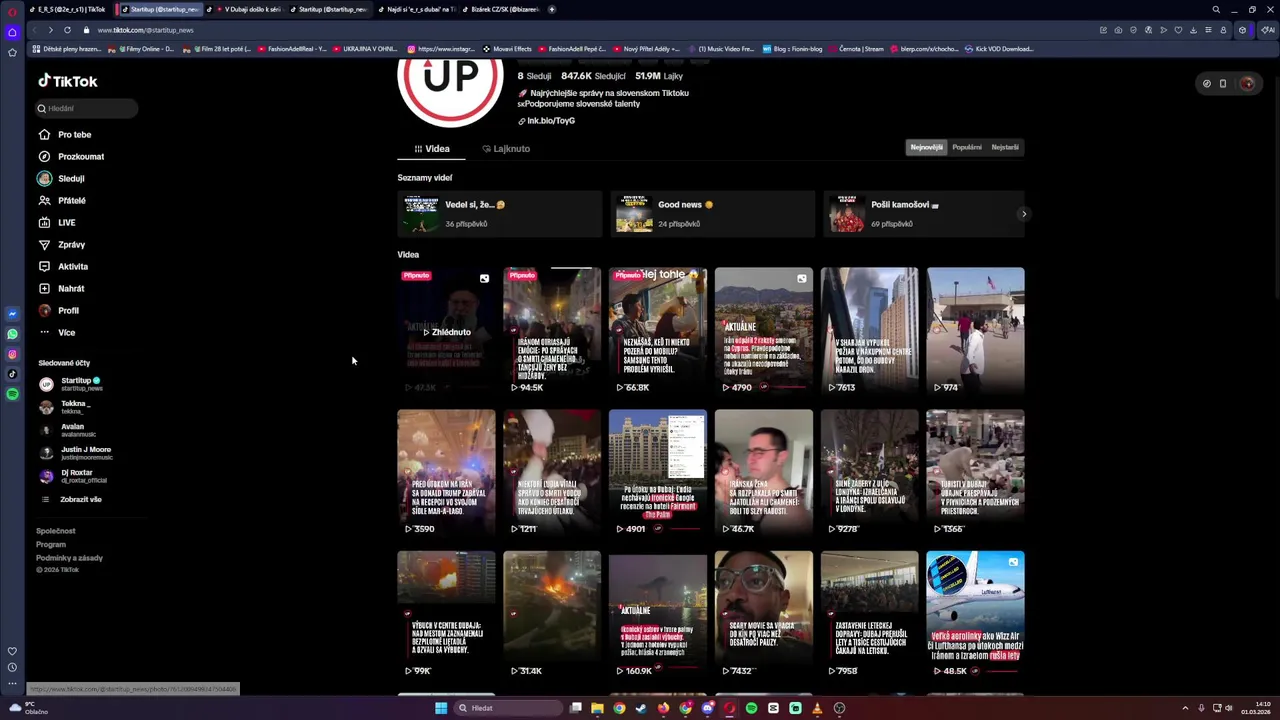Screen dimensions: 1280x720
Task: Expand Více more options in sidebar
Action: (56, 332)
